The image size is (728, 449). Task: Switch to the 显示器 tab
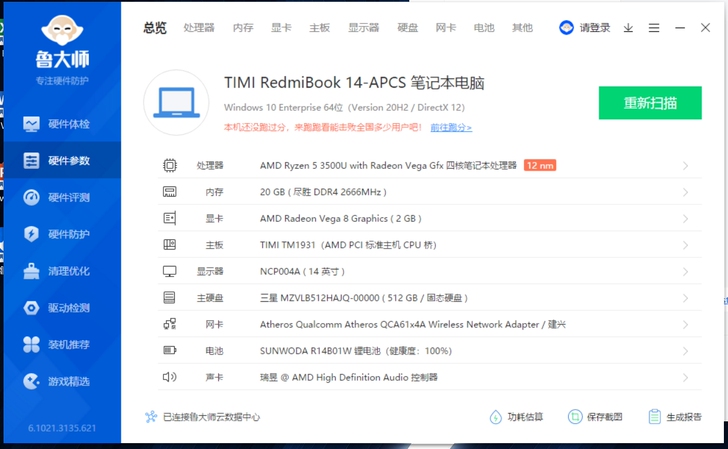[x=364, y=28]
